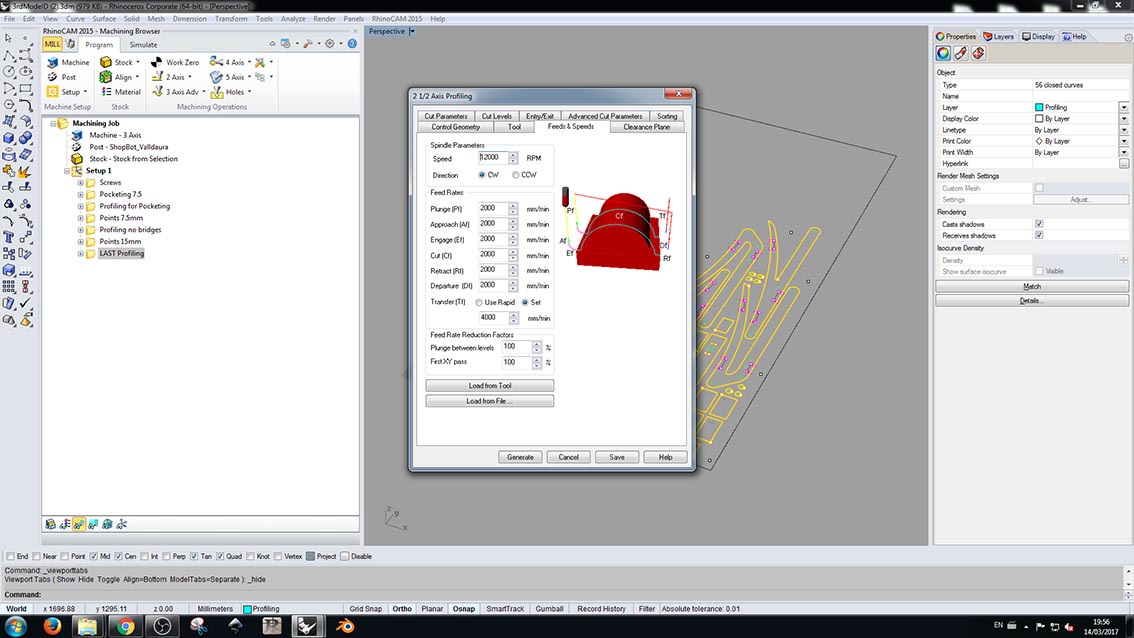Launch Blender from the taskbar
1134x638 pixels.
344,626
